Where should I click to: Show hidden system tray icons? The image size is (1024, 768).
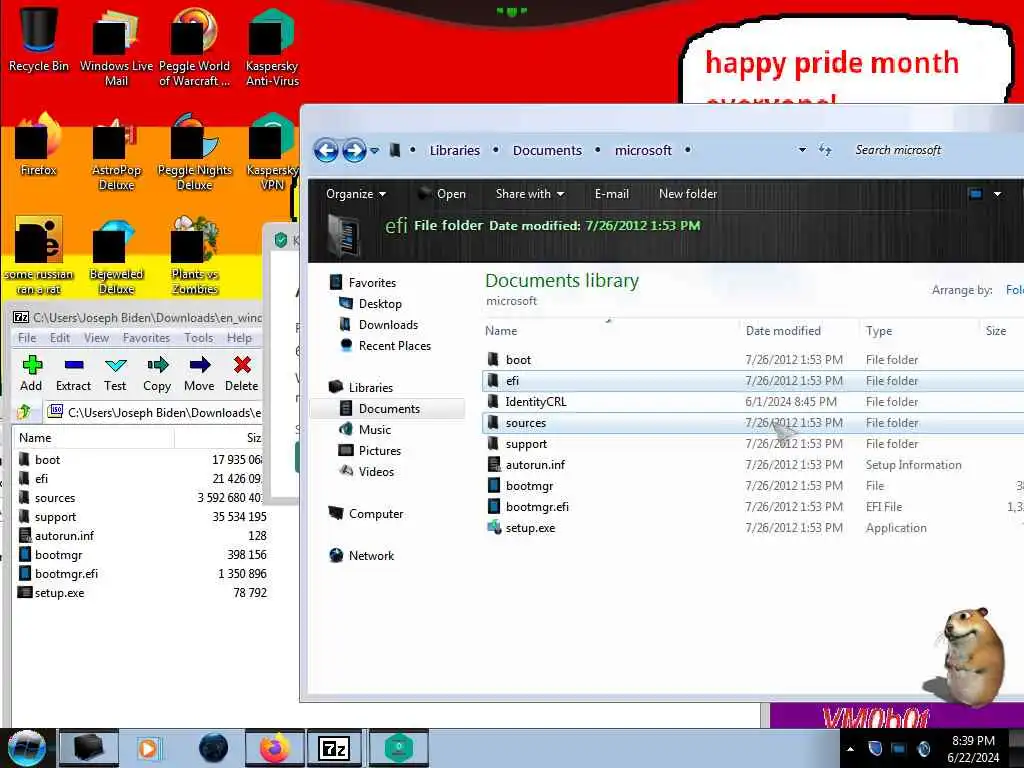click(850, 749)
